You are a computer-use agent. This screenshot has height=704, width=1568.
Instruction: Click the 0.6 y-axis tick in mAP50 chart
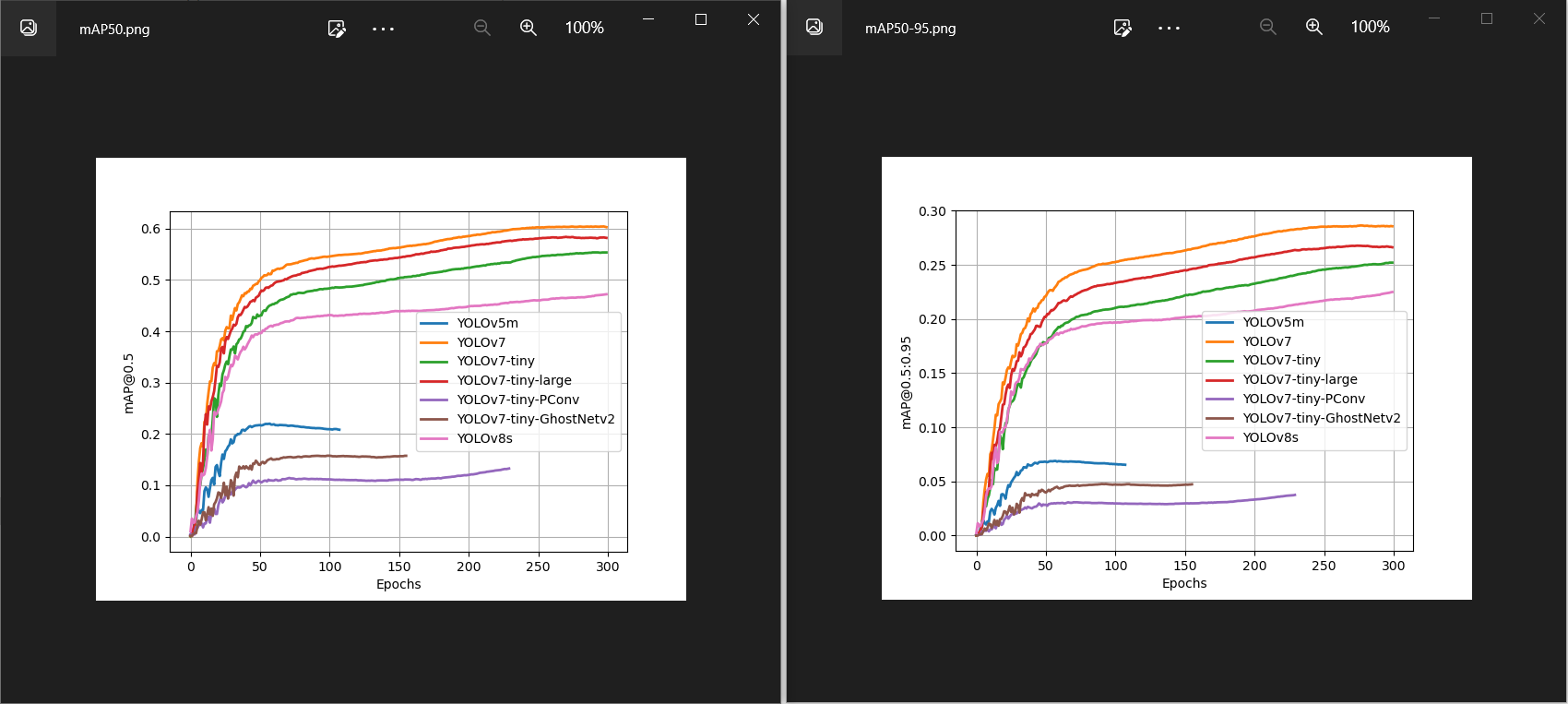tap(150, 229)
